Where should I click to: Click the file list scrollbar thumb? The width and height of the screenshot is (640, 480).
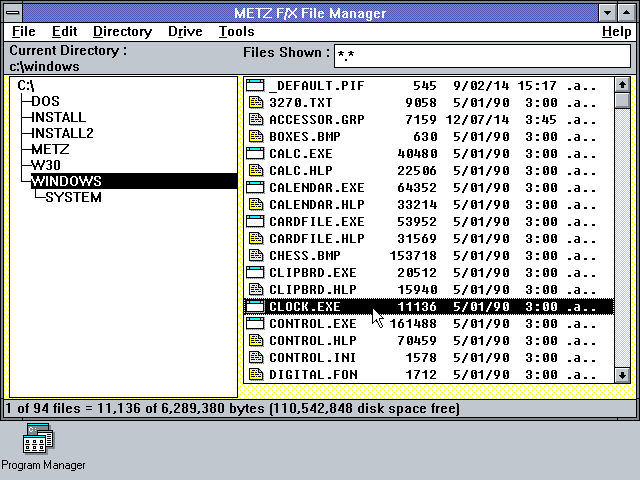[x=622, y=100]
